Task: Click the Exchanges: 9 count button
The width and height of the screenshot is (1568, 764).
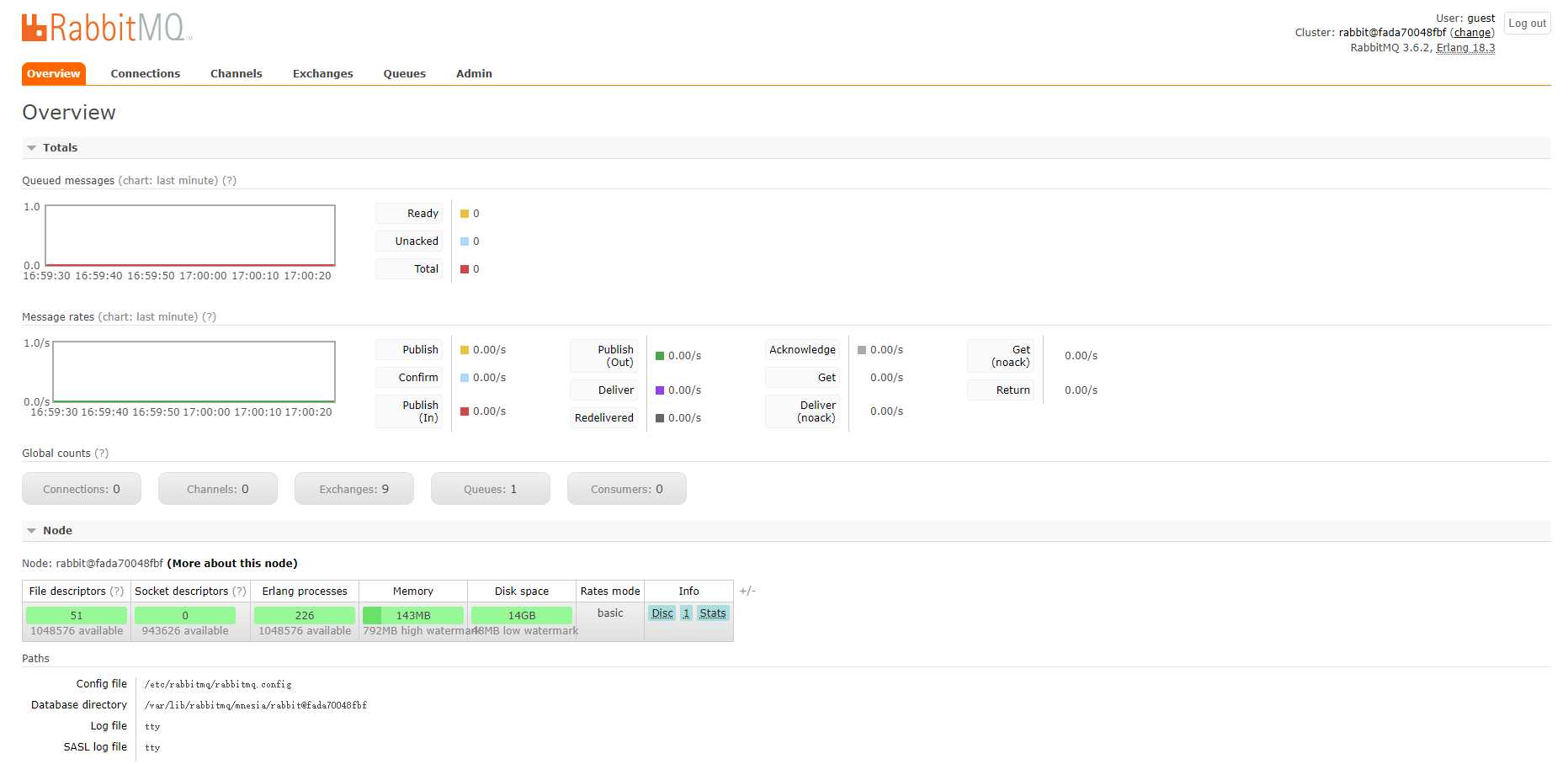Action: point(354,489)
